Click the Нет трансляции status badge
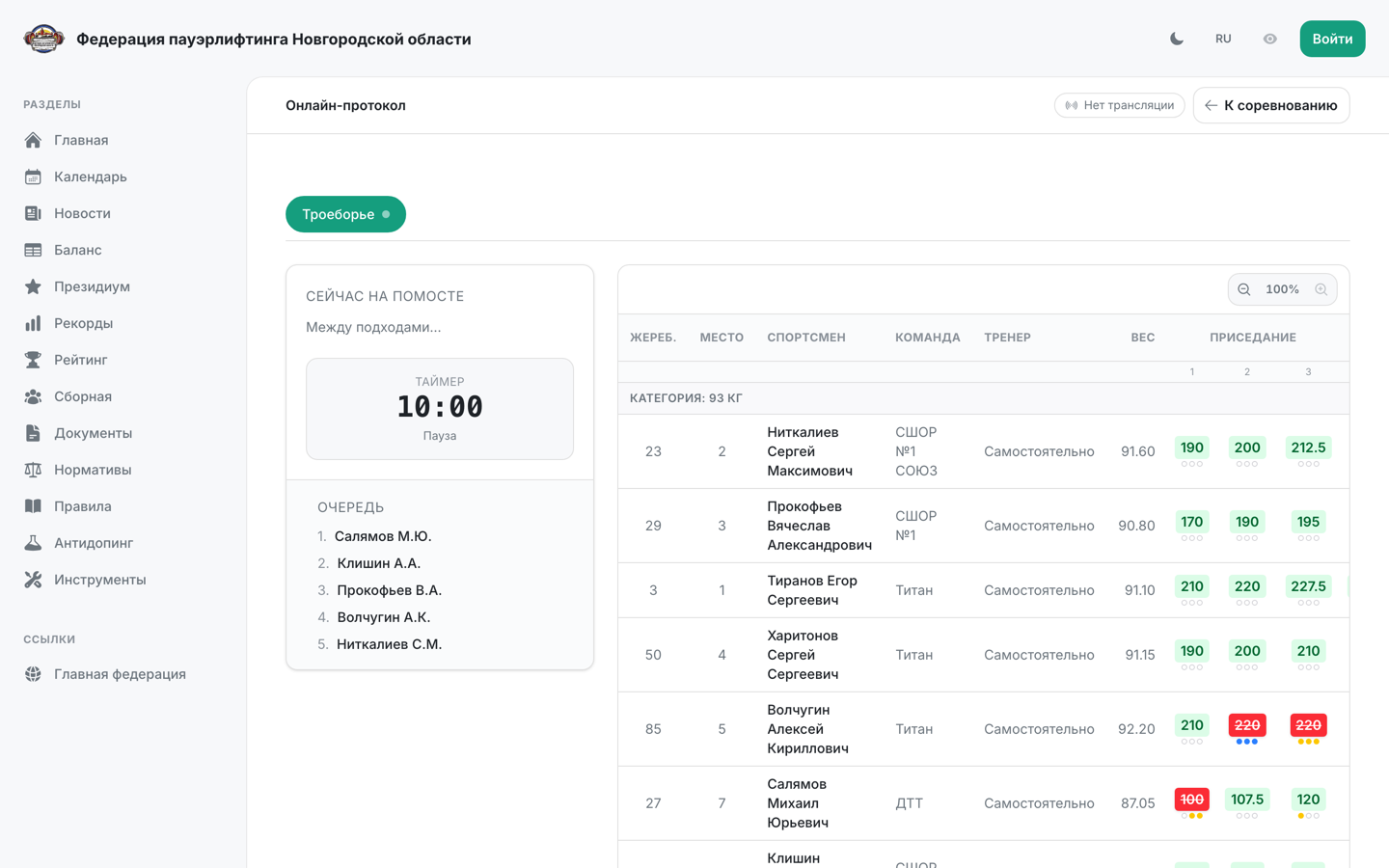Image resolution: width=1389 pixels, height=868 pixels. [1119, 105]
